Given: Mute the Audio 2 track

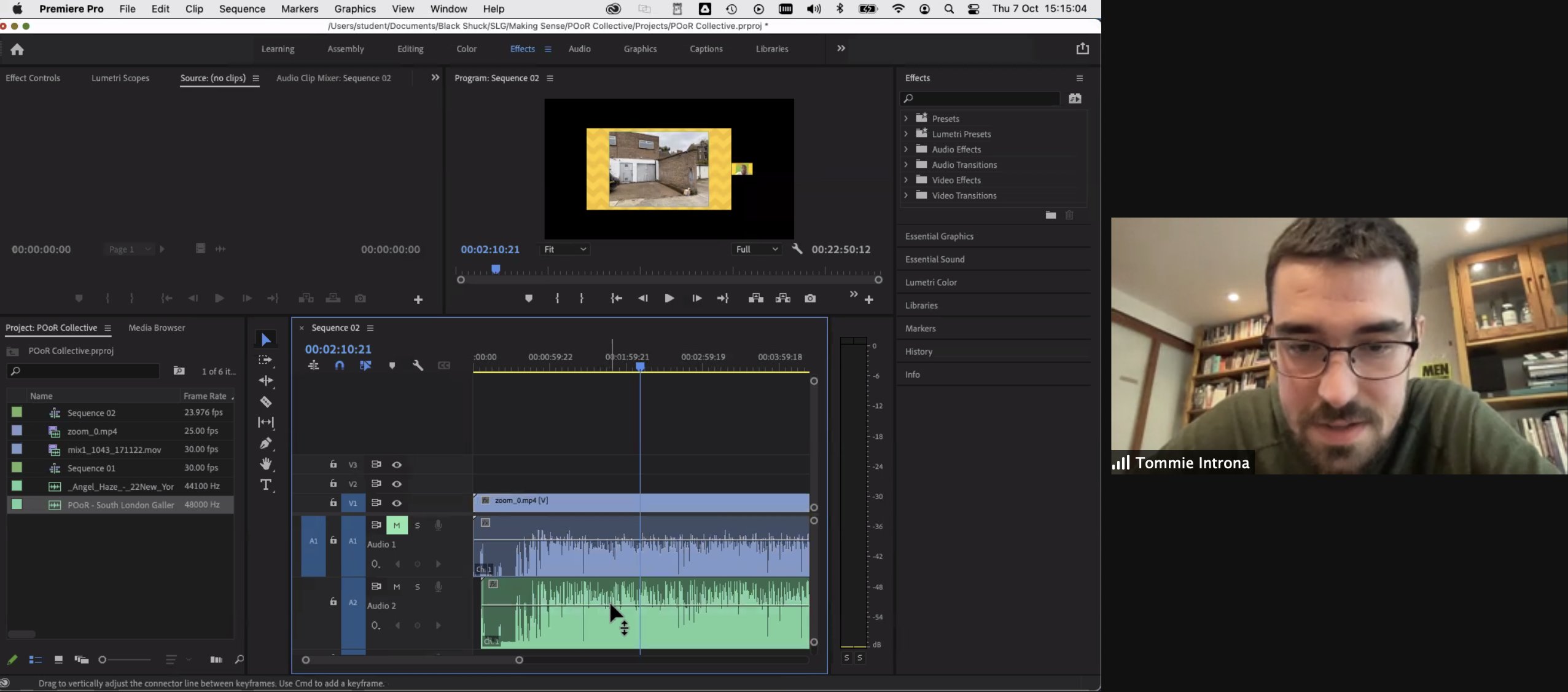Looking at the screenshot, I should coord(397,587).
